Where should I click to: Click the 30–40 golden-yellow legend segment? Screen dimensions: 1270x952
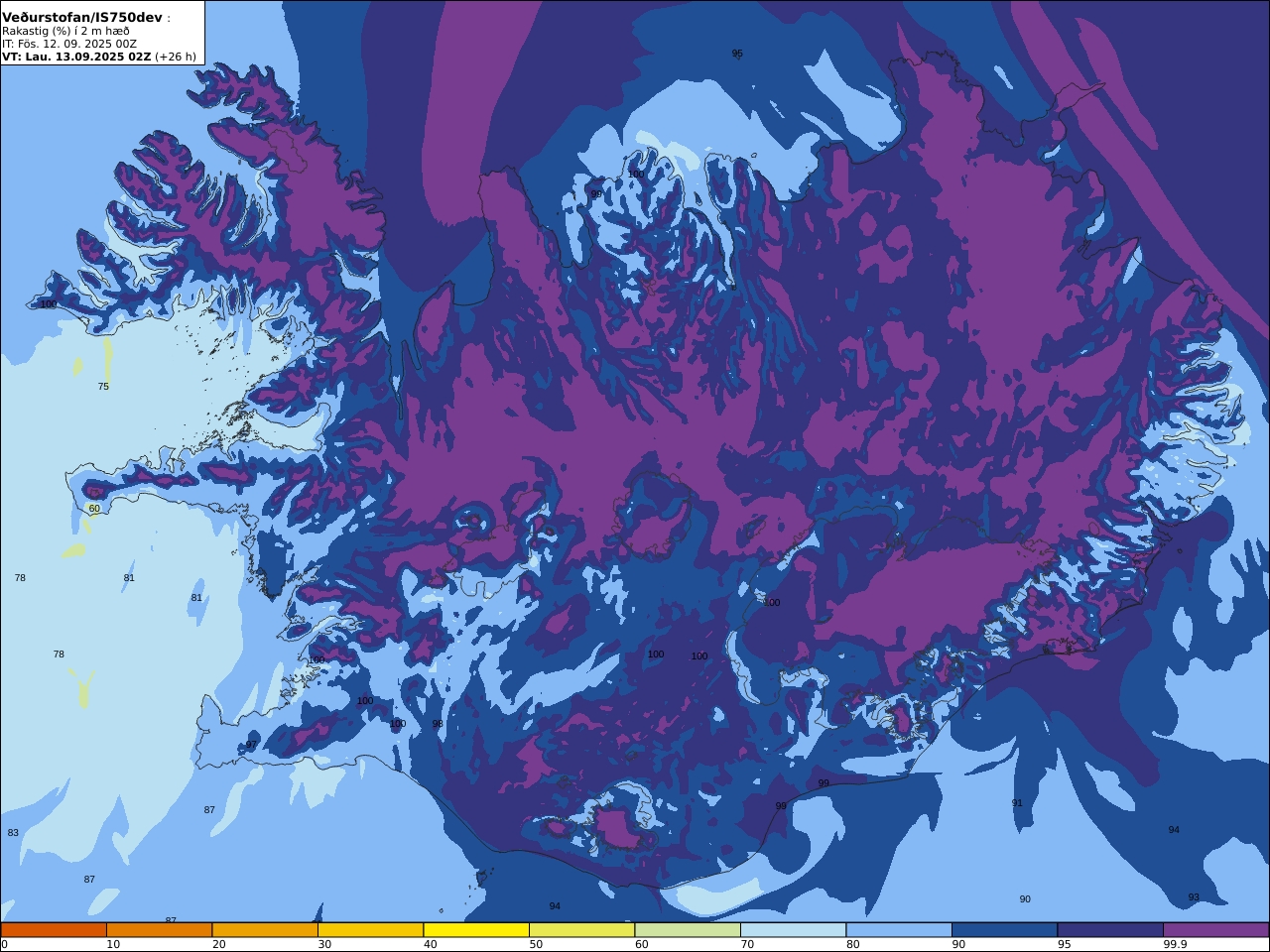point(370,930)
